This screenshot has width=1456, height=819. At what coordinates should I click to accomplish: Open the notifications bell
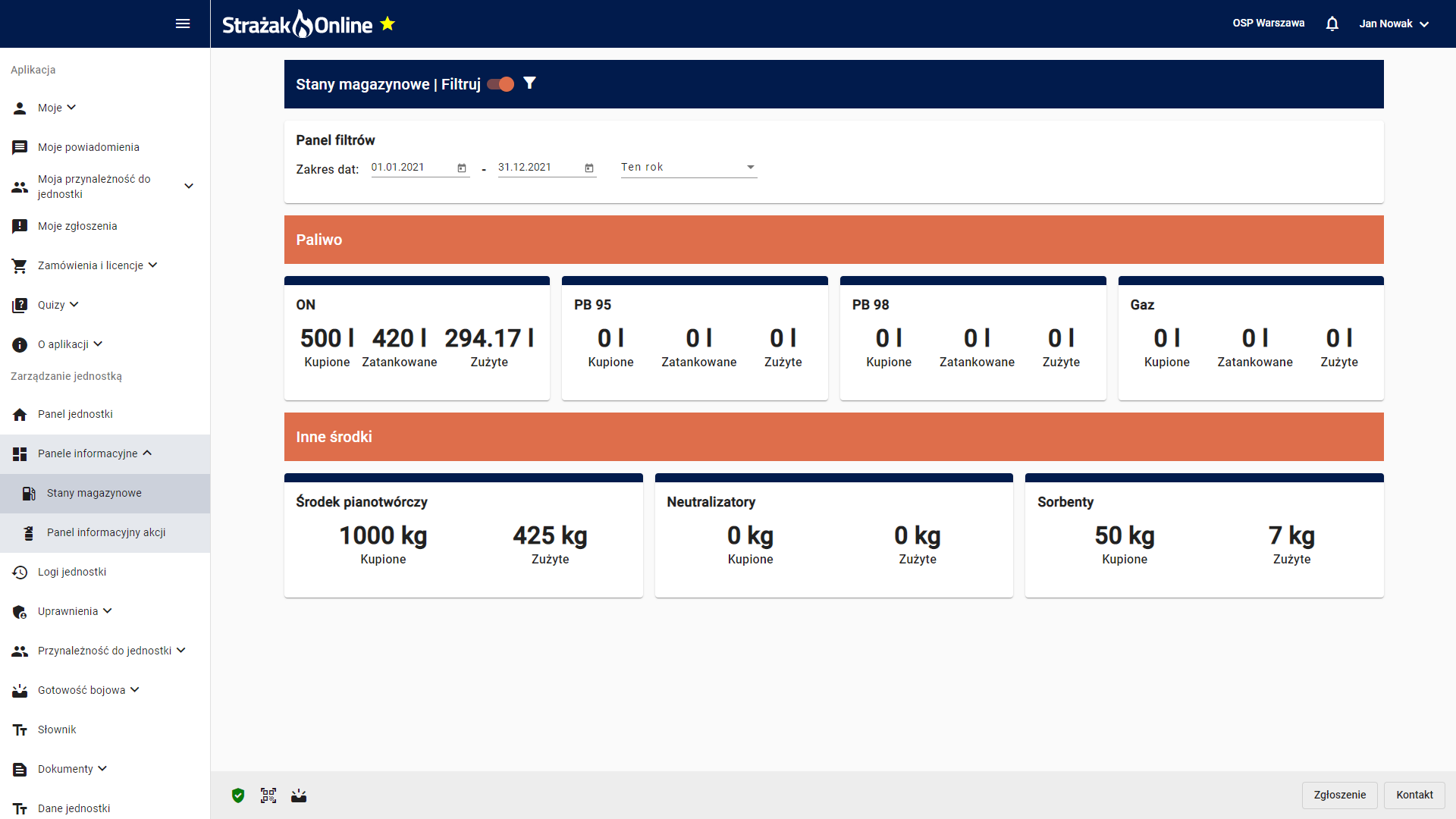[1332, 24]
